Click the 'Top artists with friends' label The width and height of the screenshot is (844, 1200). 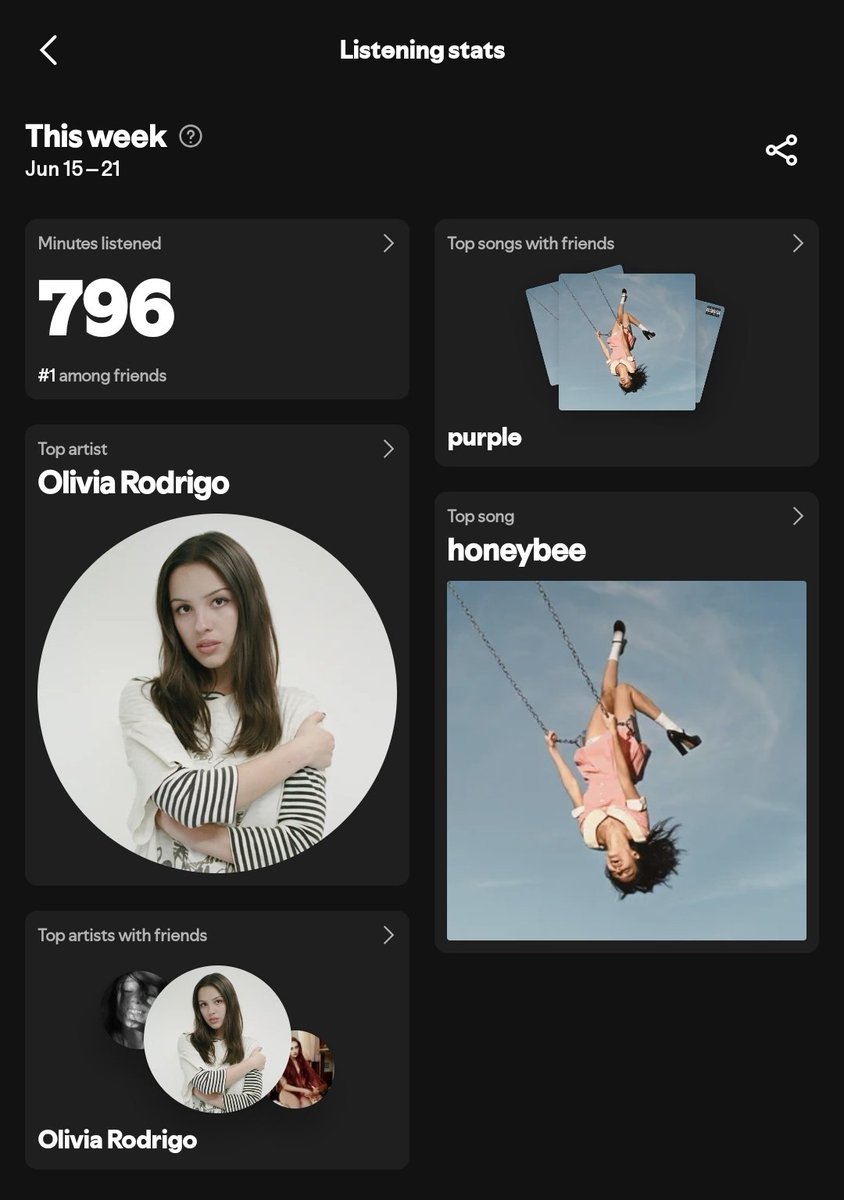[x=122, y=935]
